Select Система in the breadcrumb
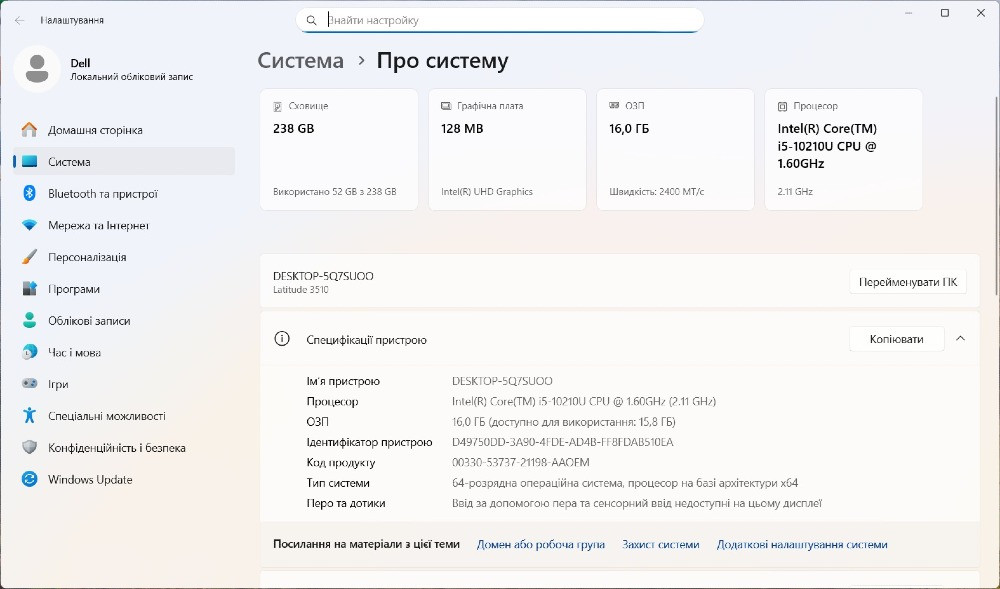 coord(300,61)
